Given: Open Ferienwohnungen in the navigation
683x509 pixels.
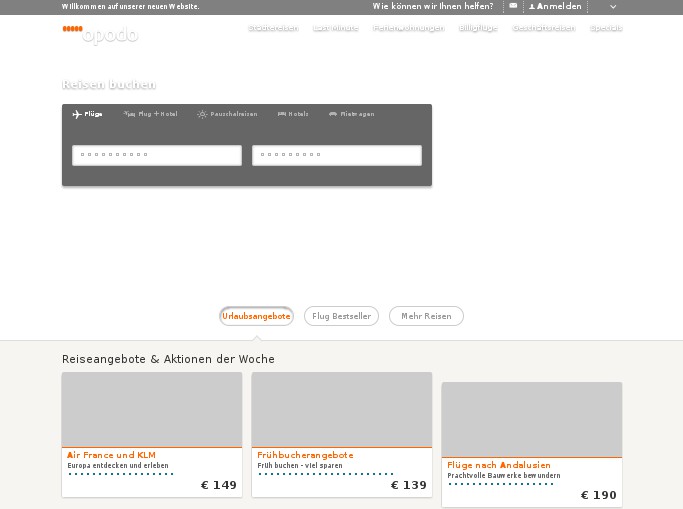Looking at the screenshot, I should click(x=409, y=28).
